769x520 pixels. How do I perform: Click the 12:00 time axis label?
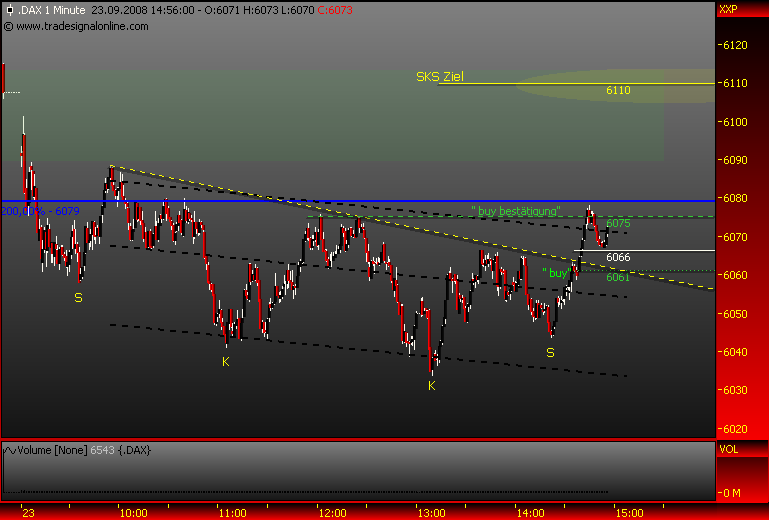(x=332, y=513)
